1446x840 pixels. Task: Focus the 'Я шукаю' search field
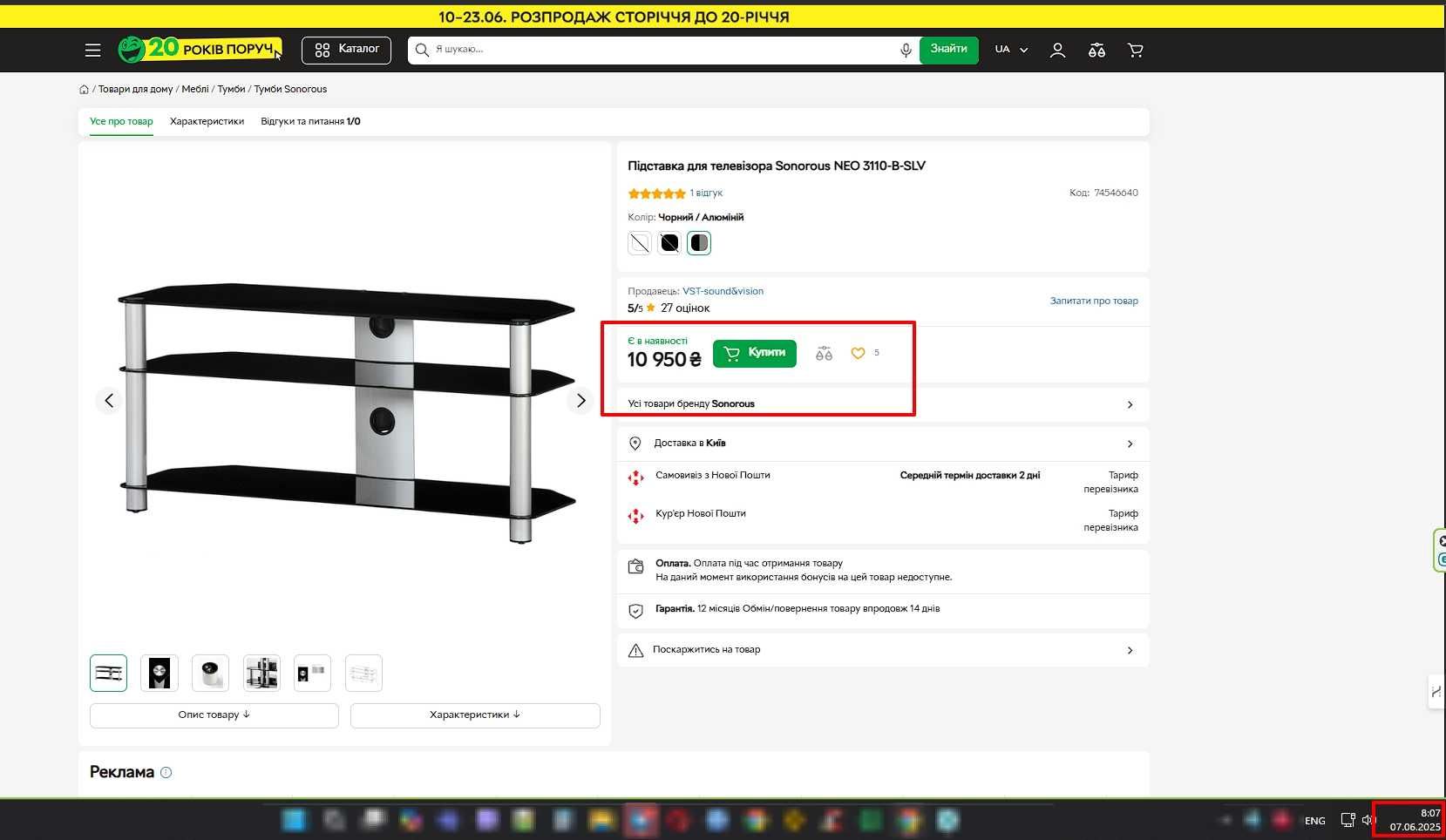point(662,50)
